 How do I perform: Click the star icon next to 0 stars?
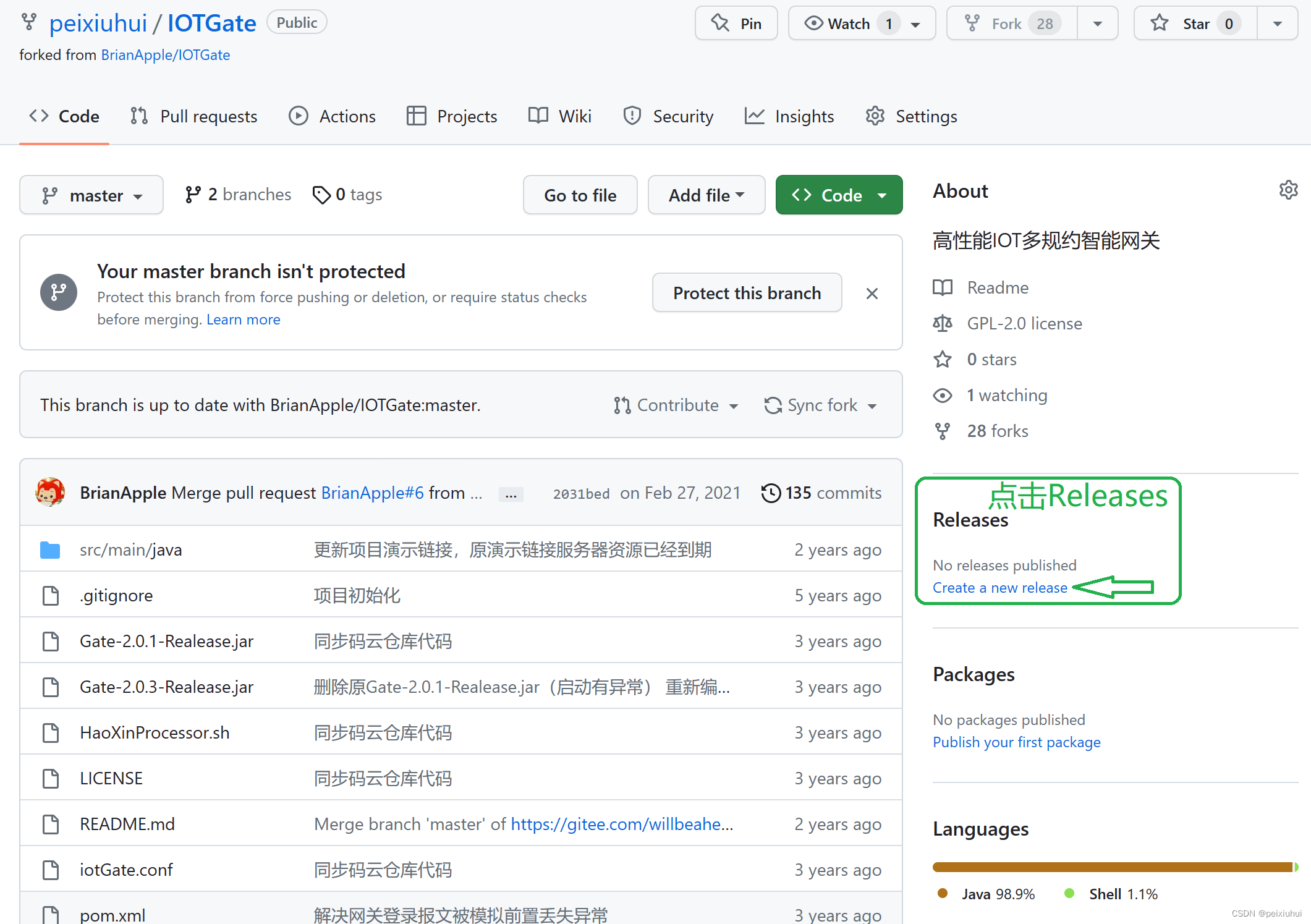[943, 360]
